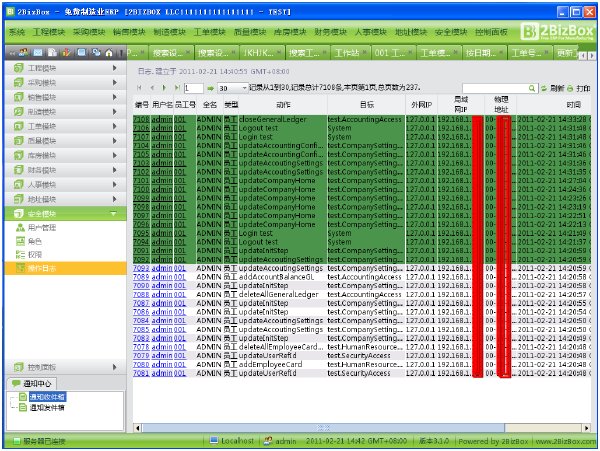Click the horizontal scrollbar right arrow
Screen dimensions: 600x451
click(x=586, y=428)
